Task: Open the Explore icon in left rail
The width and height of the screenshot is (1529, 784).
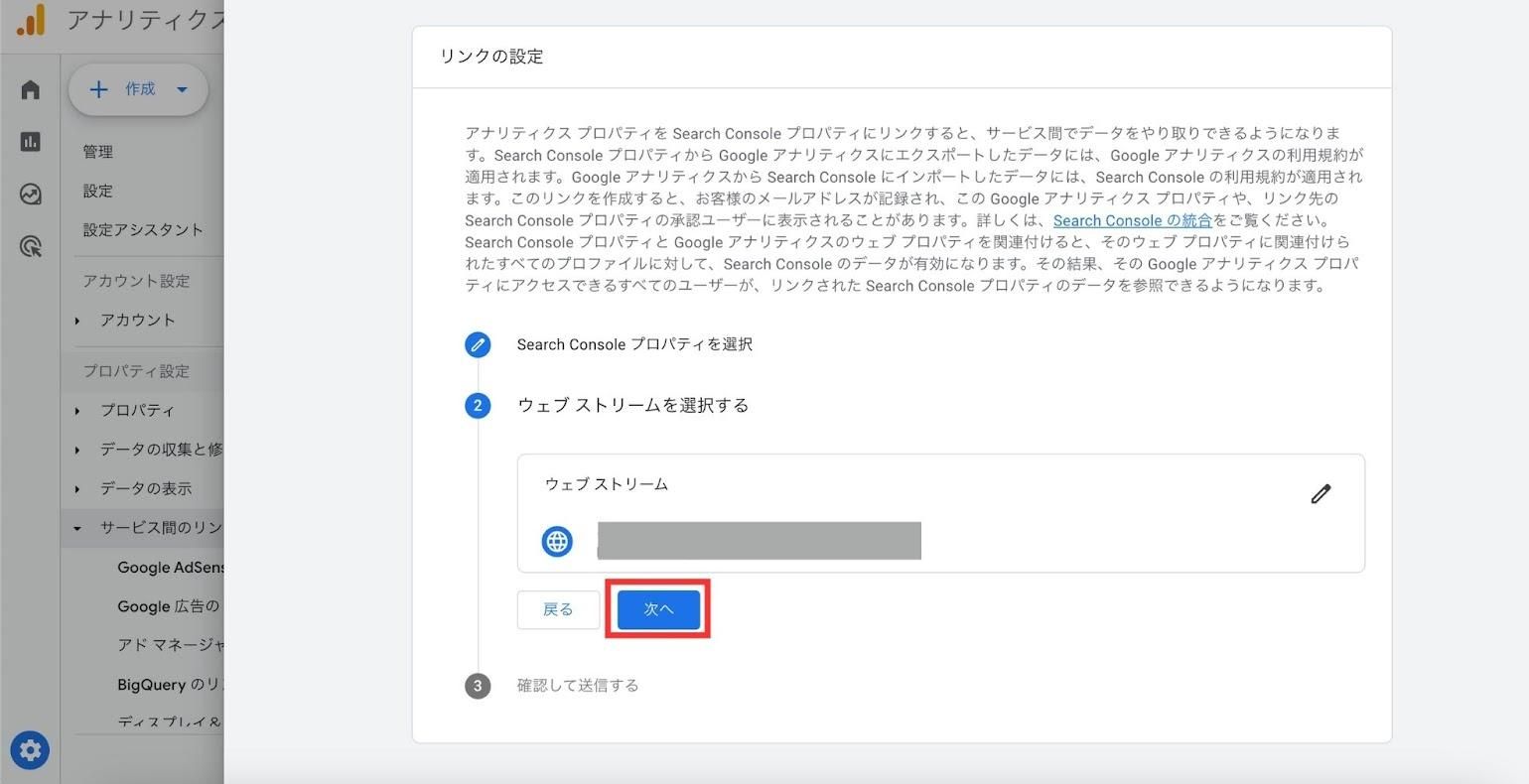Action: [30, 195]
